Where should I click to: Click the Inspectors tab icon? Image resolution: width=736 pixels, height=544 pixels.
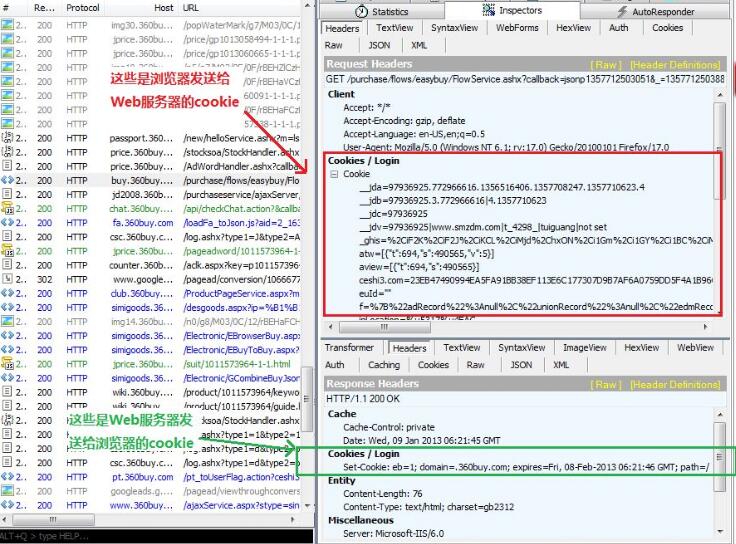pyautogui.click(x=489, y=10)
